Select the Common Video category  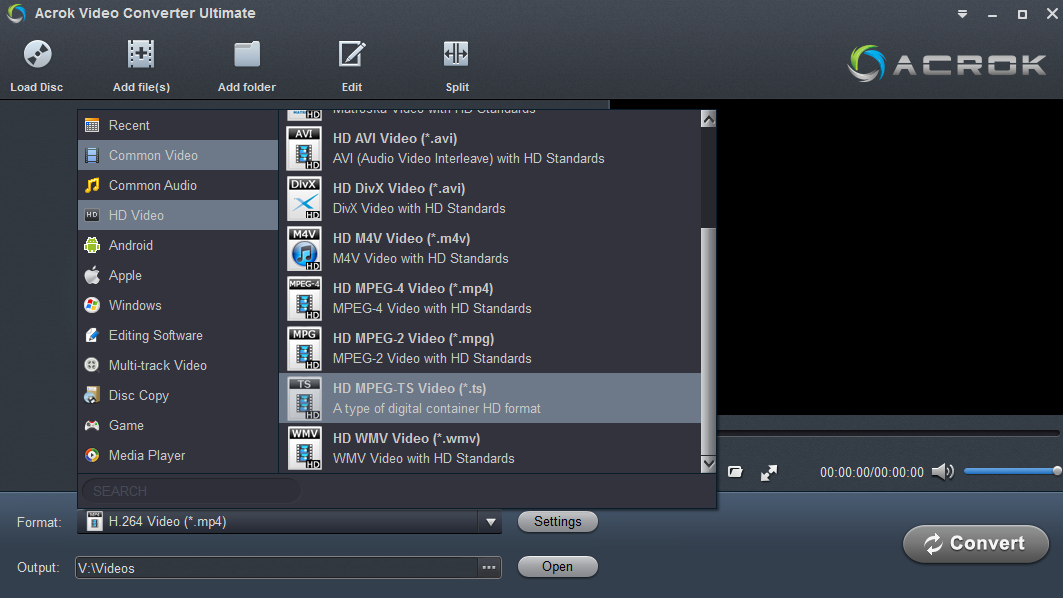point(178,155)
